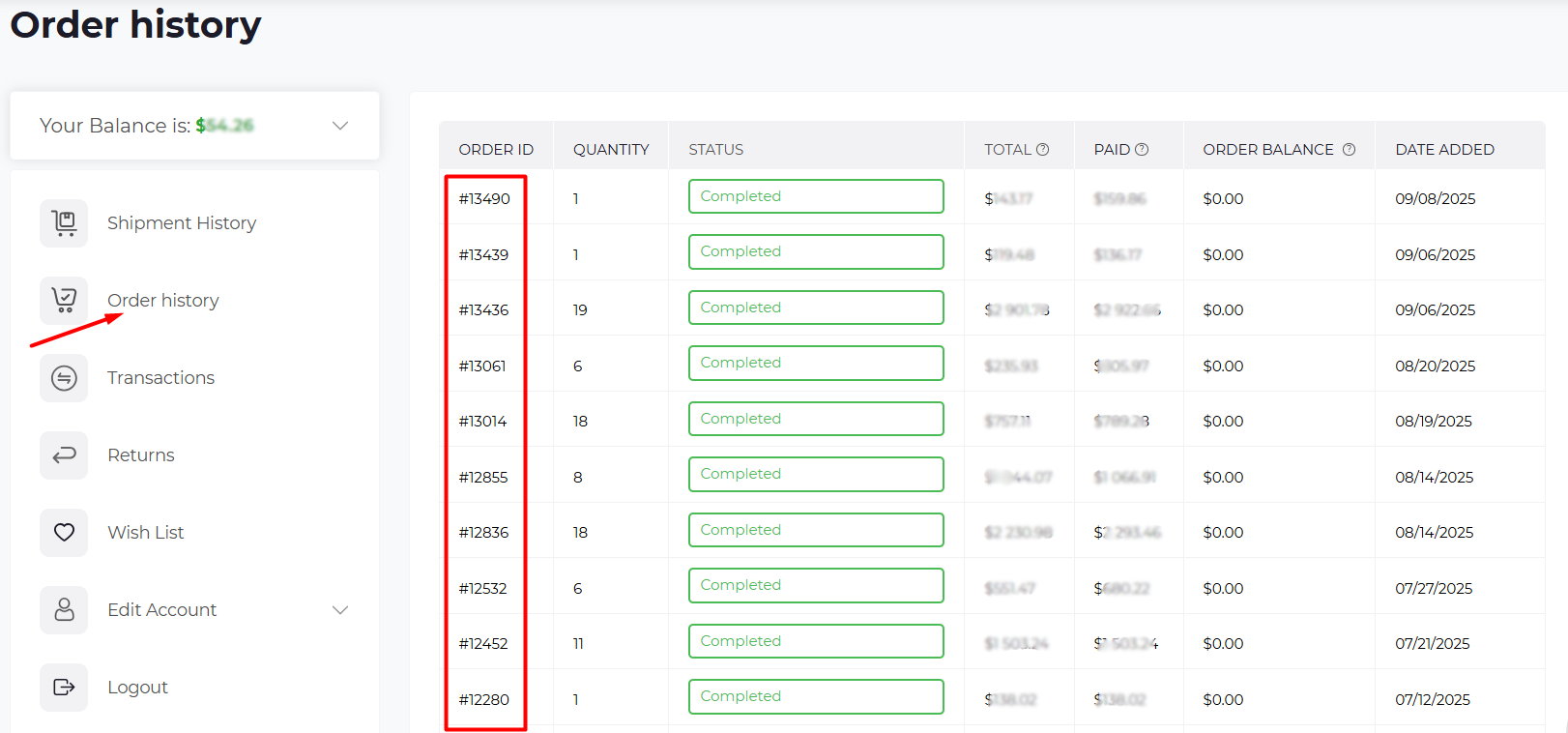Log out via Logout link

coord(137,688)
